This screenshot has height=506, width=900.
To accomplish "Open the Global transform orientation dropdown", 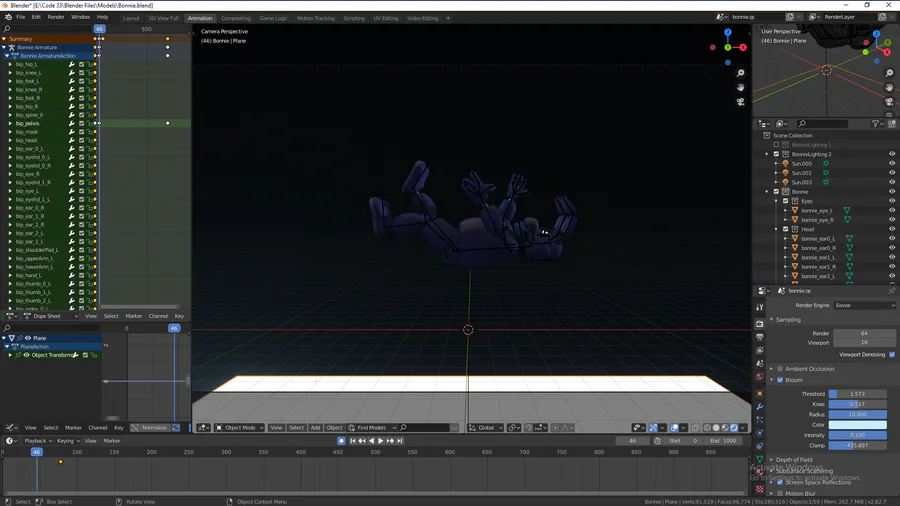I will (486, 427).
